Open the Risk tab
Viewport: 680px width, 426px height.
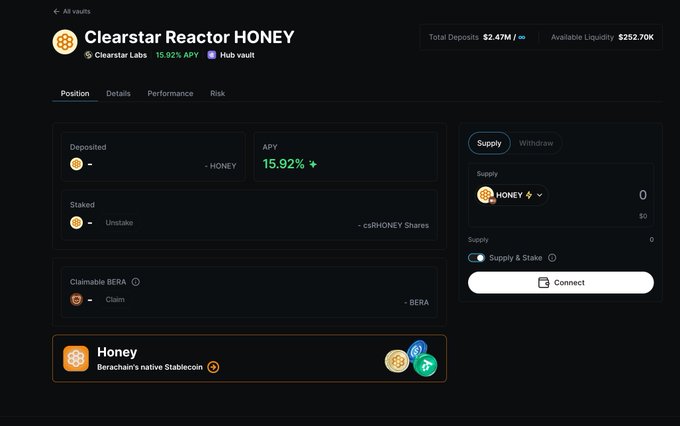click(217, 93)
